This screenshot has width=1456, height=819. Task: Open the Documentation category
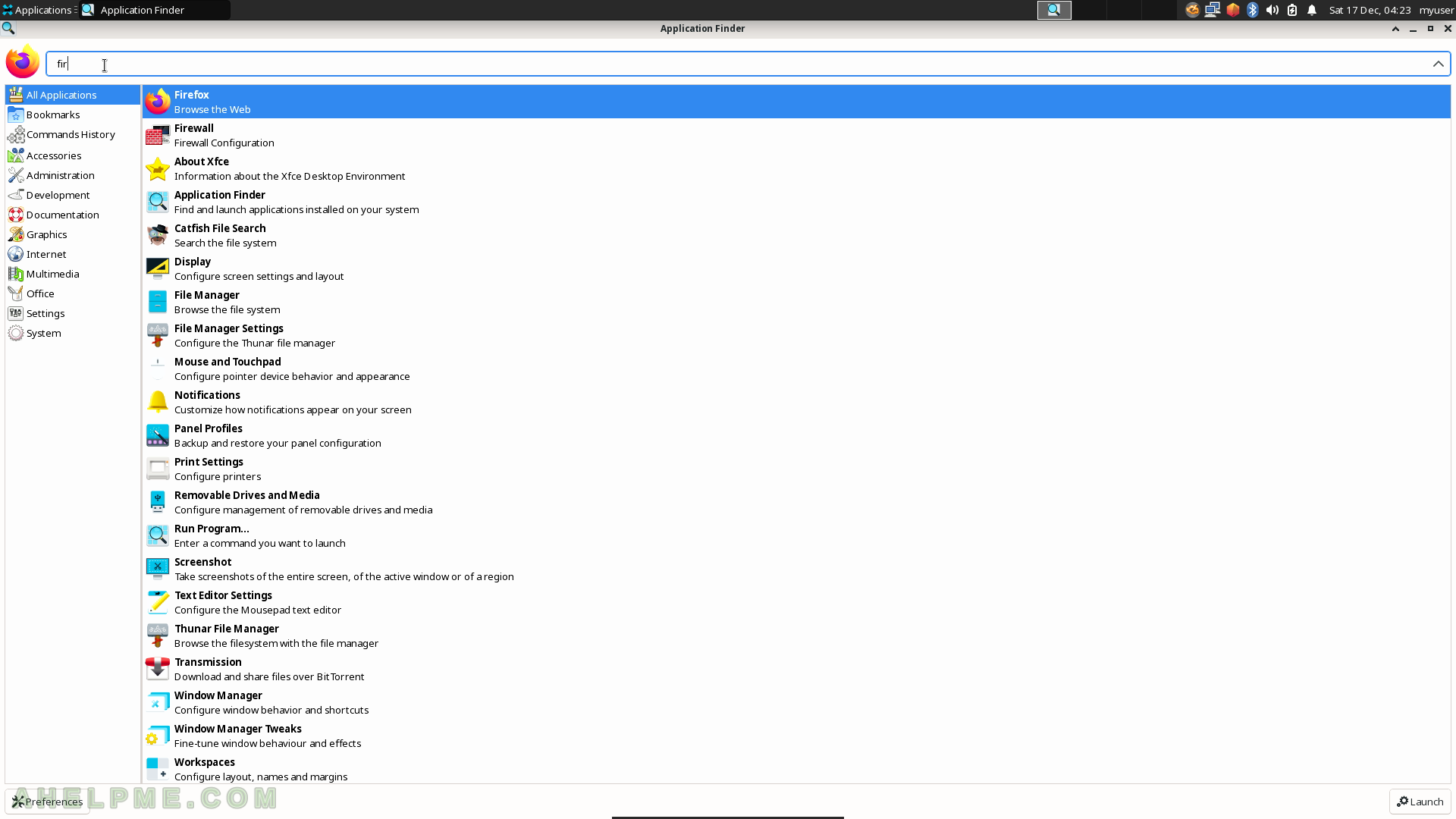point(73,215)
